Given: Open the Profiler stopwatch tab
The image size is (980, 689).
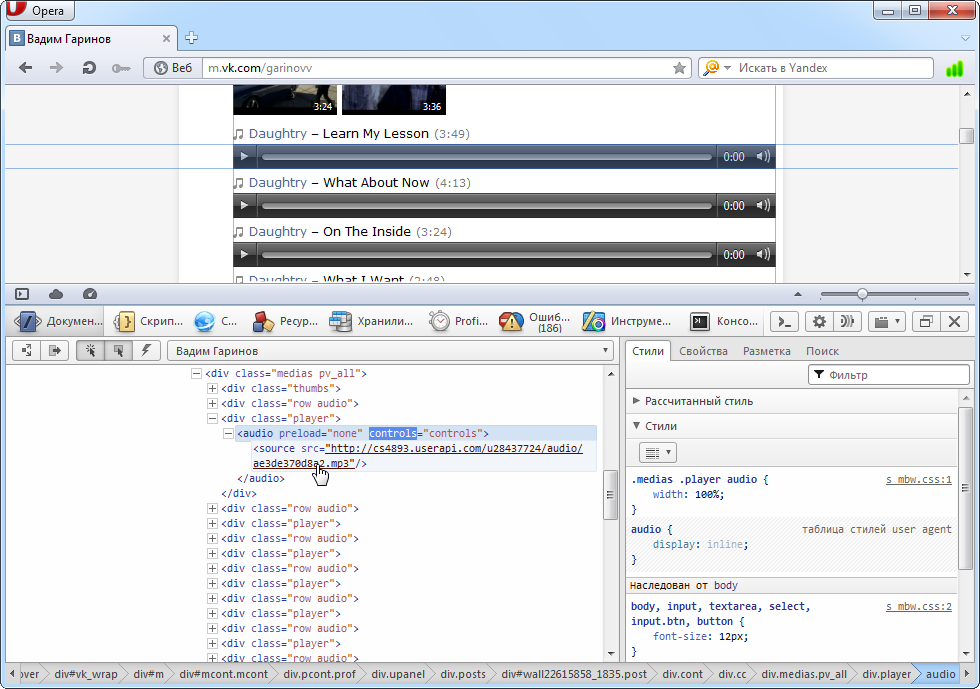Looking at the screenshot, I should click(x=458, y=321).
